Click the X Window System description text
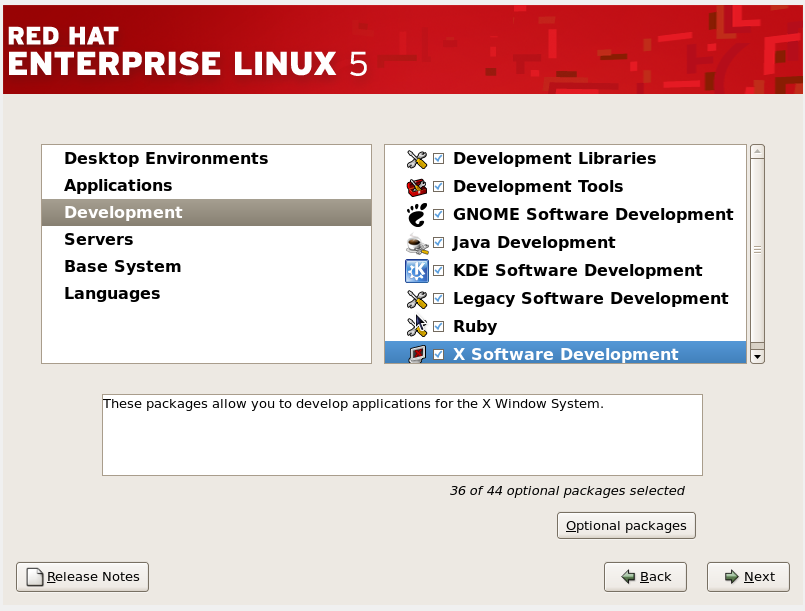The height and width of the screenshot is (611, 805). 353,404
